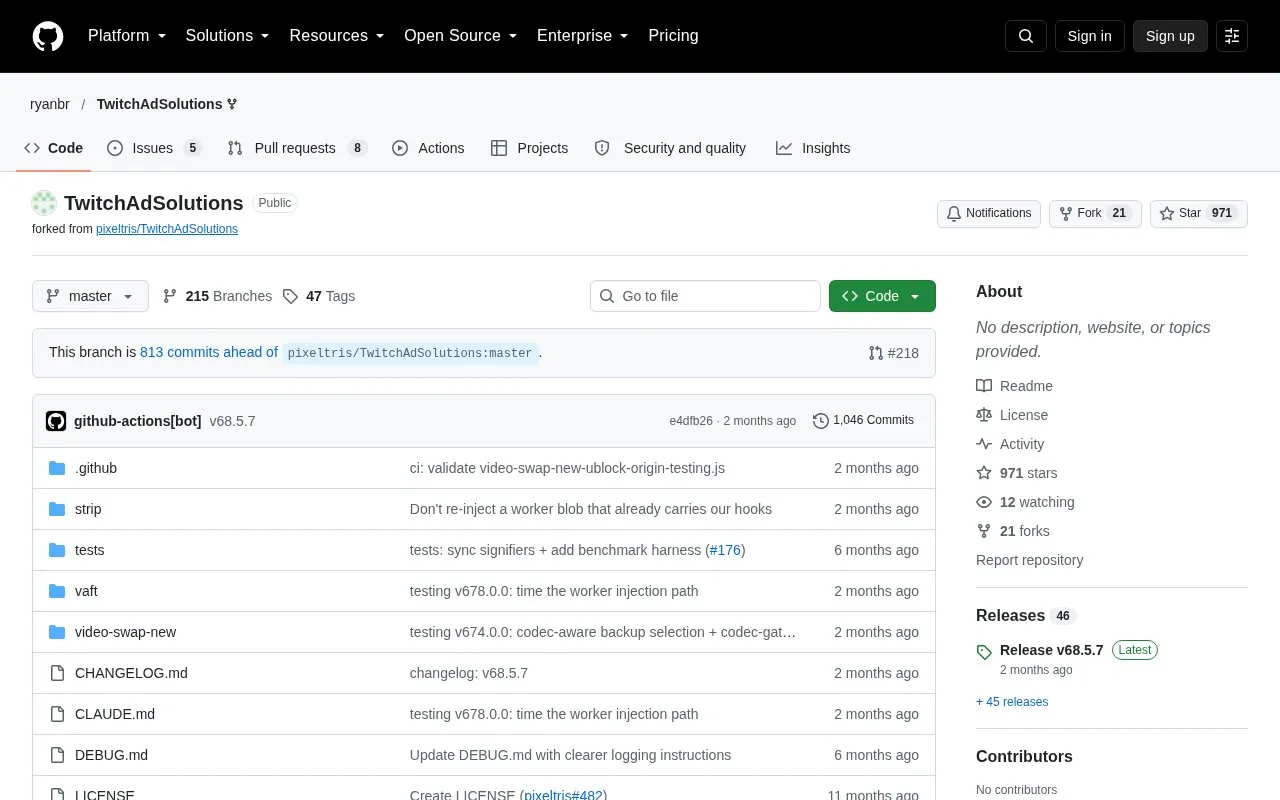Viewport: 1280px width, 800px height.
Task: Click the book icon beside Readme
Action: coord(984,386)
